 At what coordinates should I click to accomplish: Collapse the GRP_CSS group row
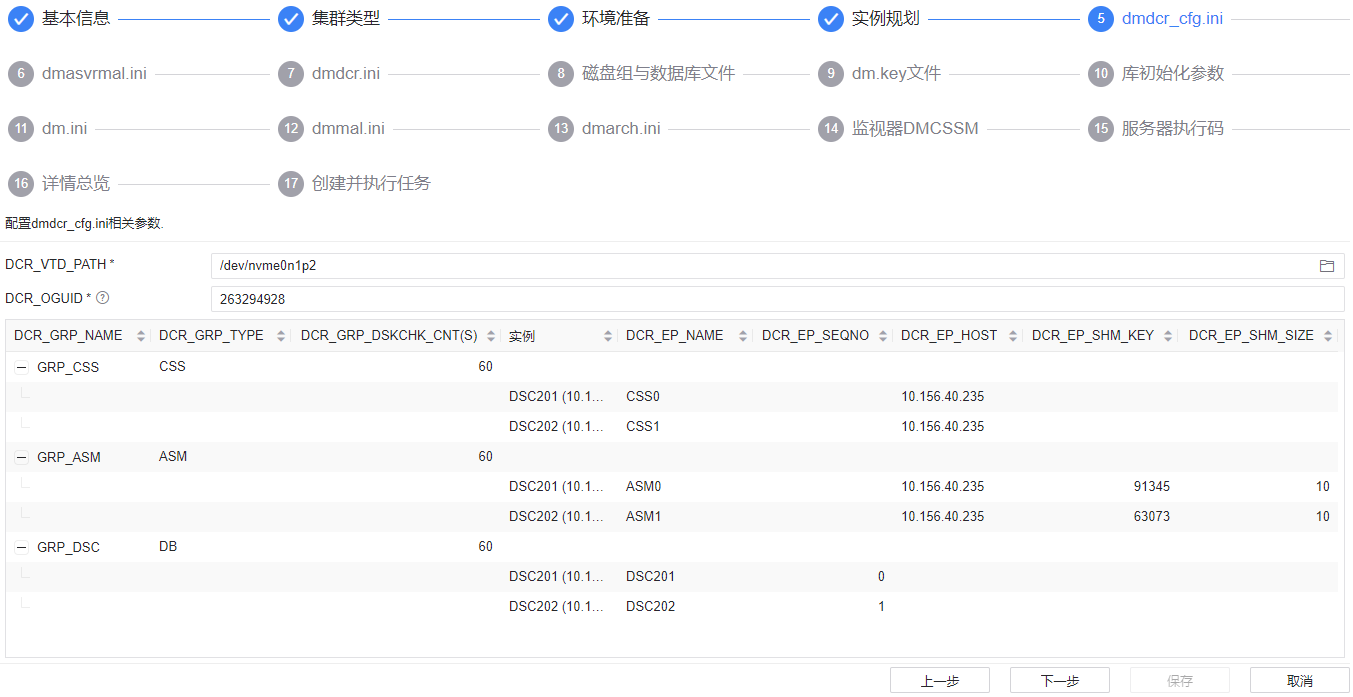pyautogui.click(x=21, y=367)
